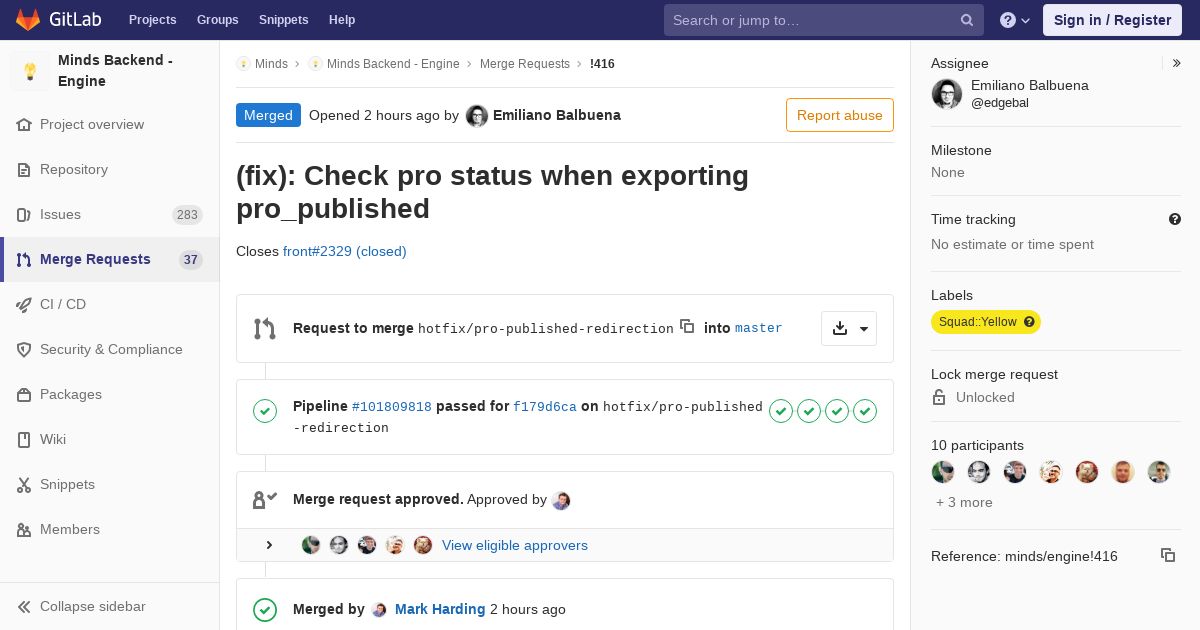
Task: Open front#2329 (closed) issue link
Action: (345, 252)
